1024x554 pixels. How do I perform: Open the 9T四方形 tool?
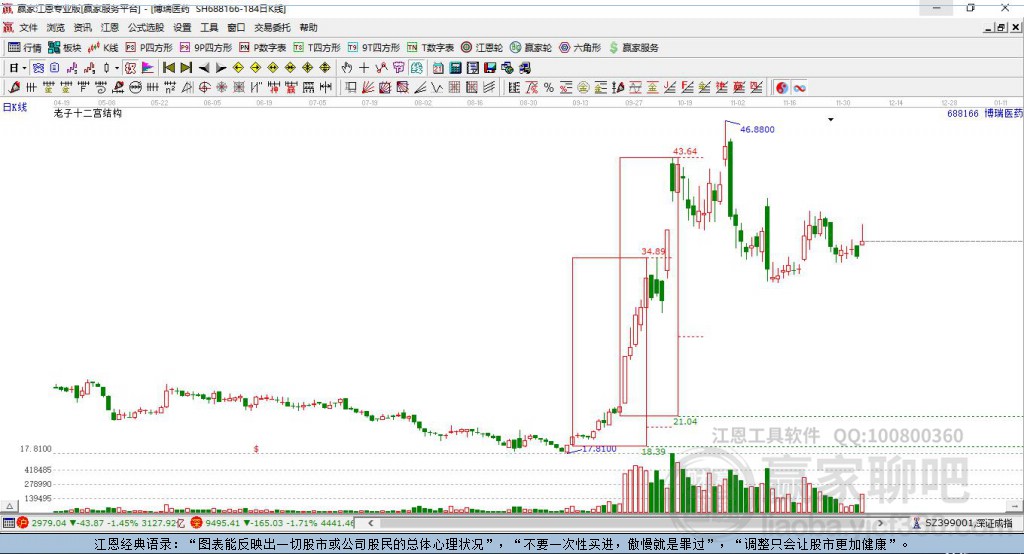[x=374, y=48]
